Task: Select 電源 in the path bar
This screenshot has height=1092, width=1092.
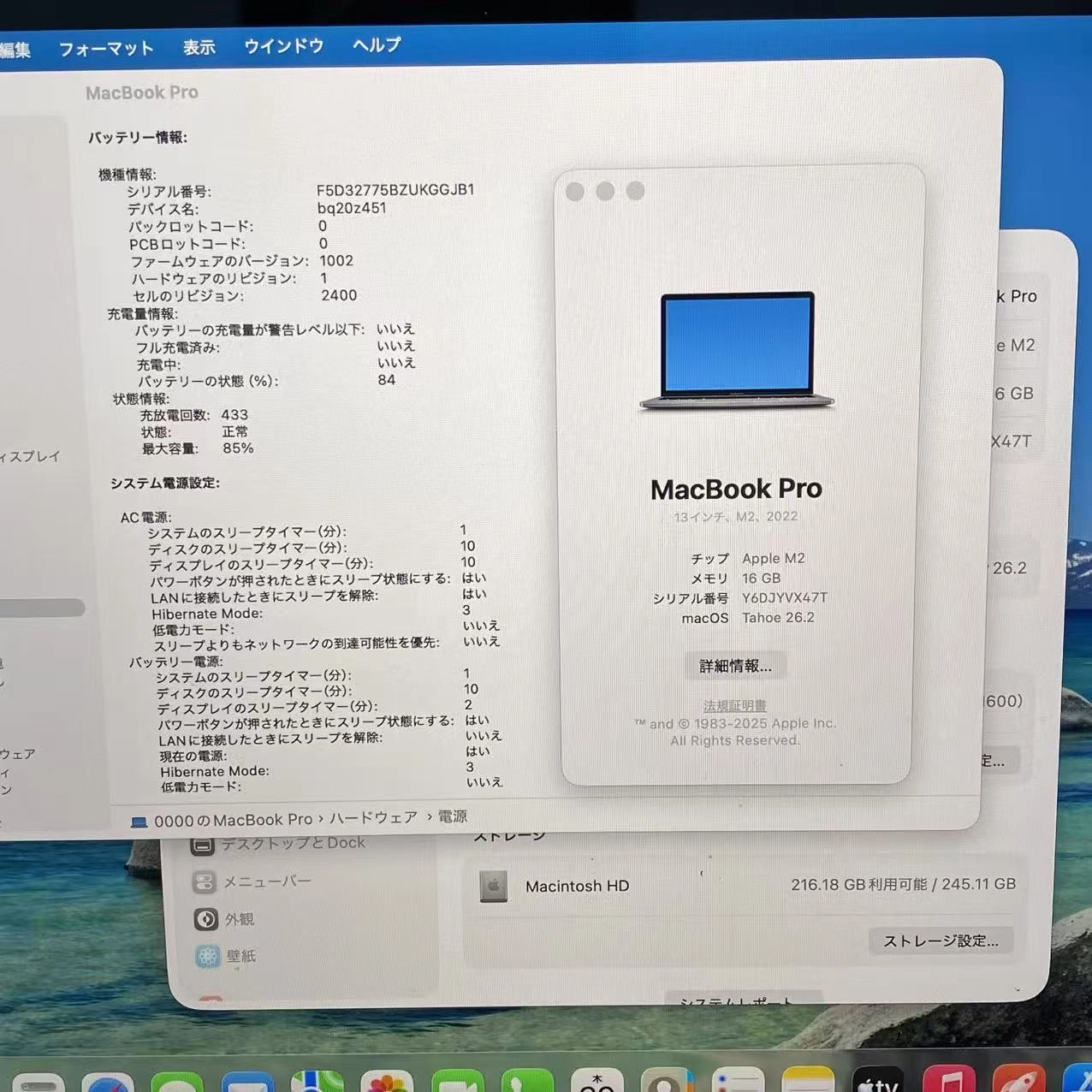Action: 453,816
